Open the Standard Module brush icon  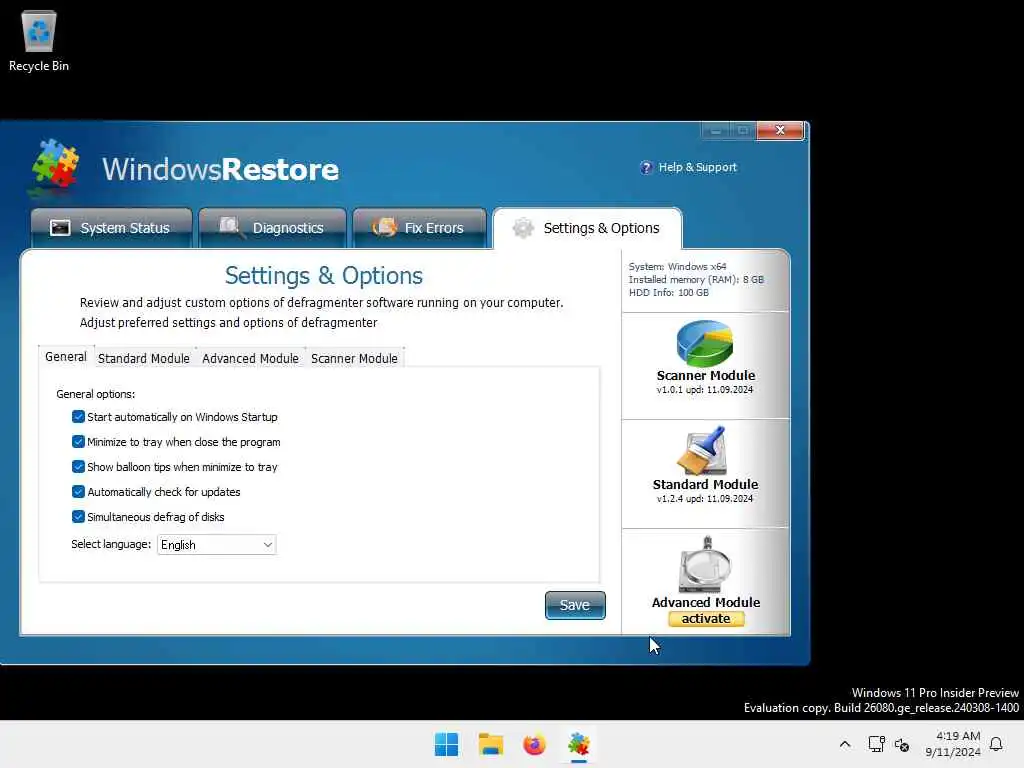703,451
